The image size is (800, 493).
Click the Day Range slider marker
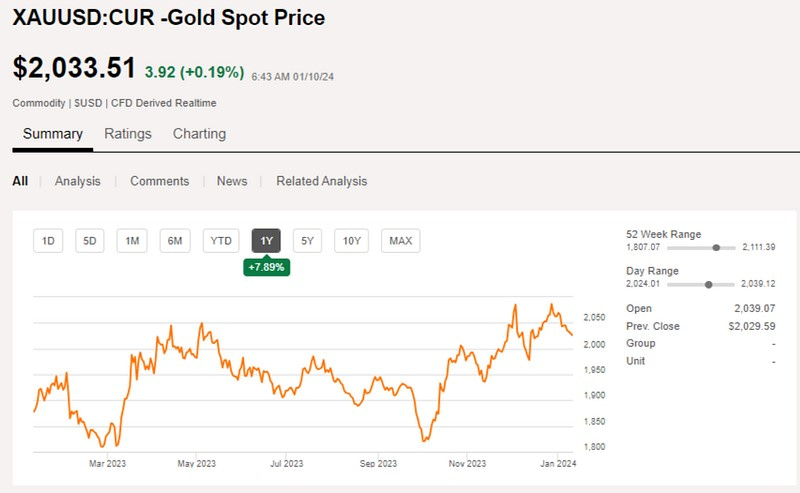708,284
